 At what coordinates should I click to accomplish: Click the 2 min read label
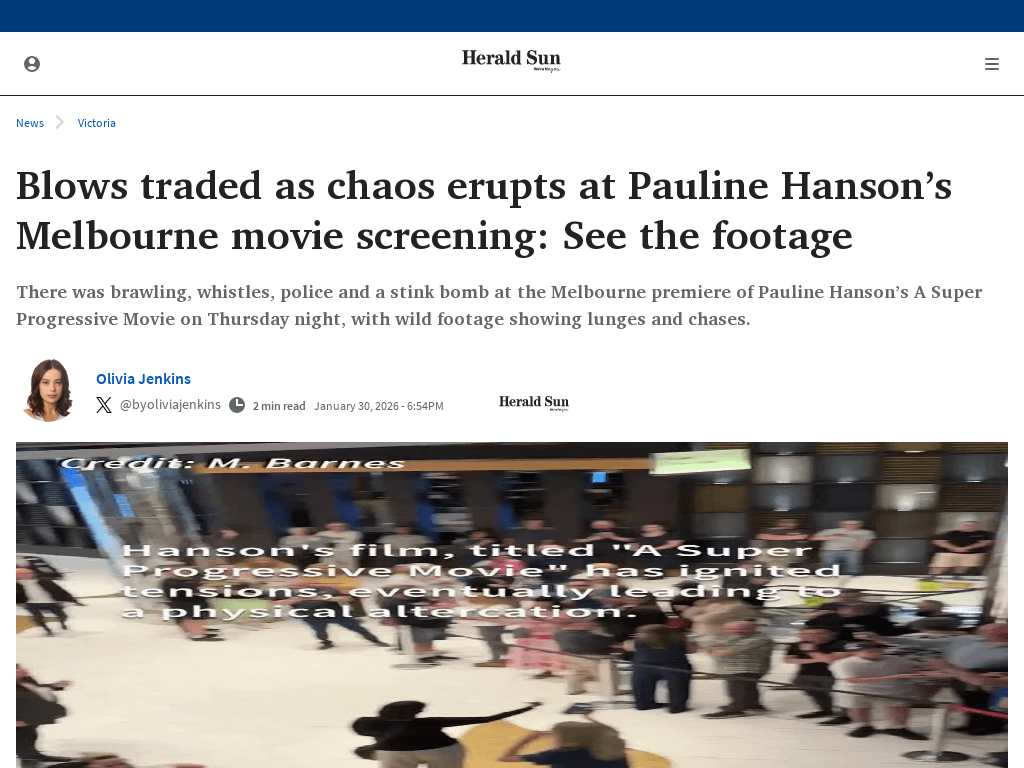279,406
